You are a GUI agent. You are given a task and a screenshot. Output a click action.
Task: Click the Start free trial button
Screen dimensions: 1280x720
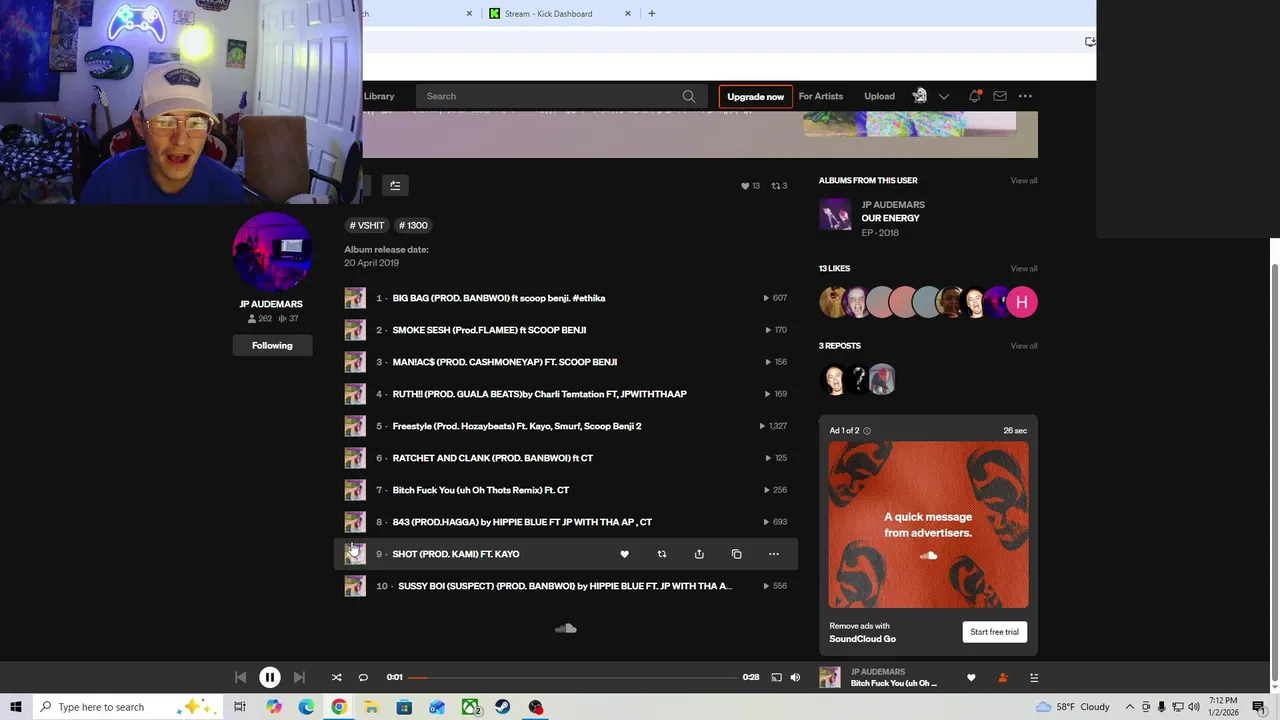[x=994, y=632]
